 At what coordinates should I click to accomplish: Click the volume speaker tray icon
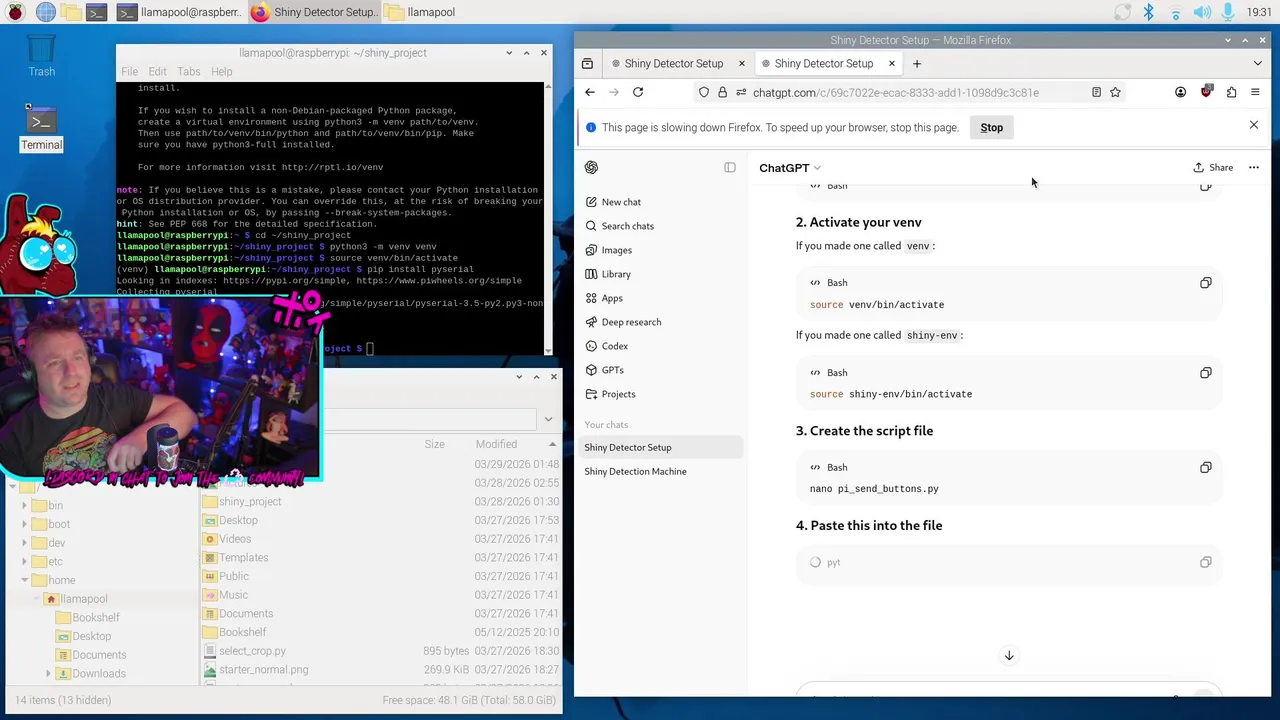pyautogui.click(x=1201, y=12)
